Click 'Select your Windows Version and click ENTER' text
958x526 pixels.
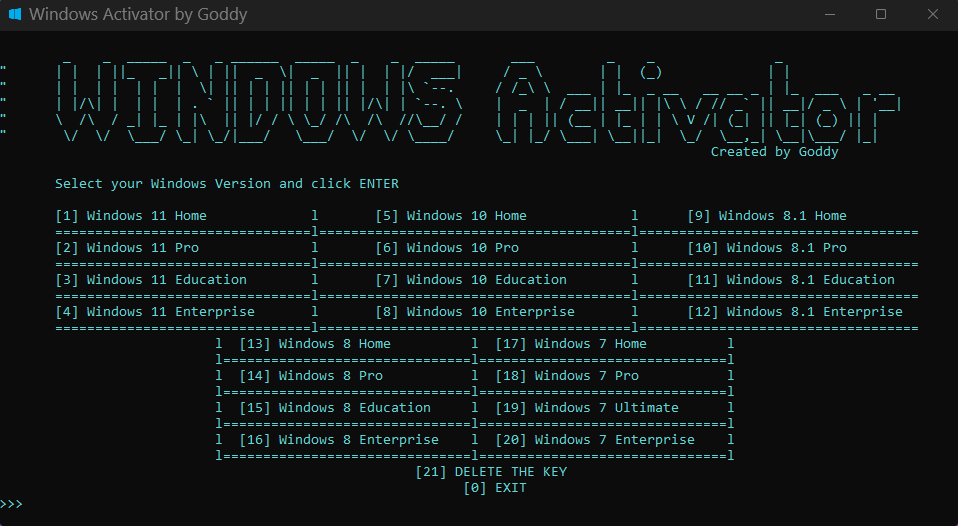click(227, 184)
